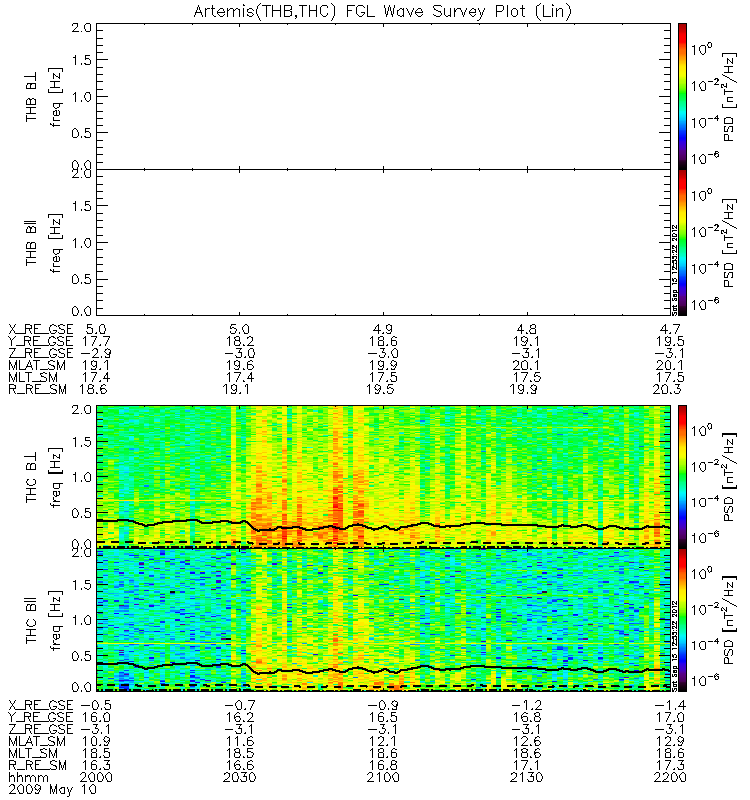This screenshot has width=750, height=800.
Task: Click the Y_RE_GSE value 18.2
Action: click(240, 341)
